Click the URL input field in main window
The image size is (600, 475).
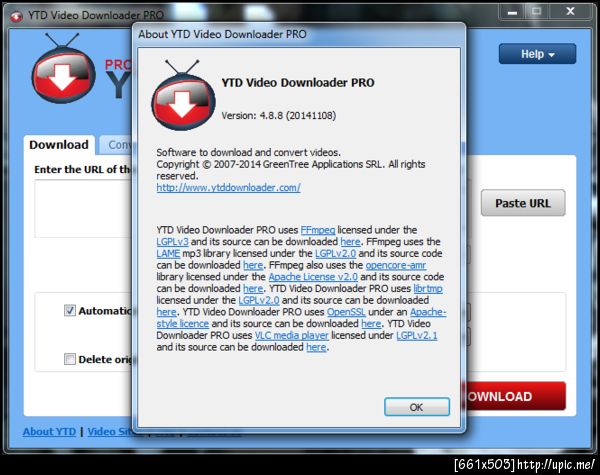83,209
